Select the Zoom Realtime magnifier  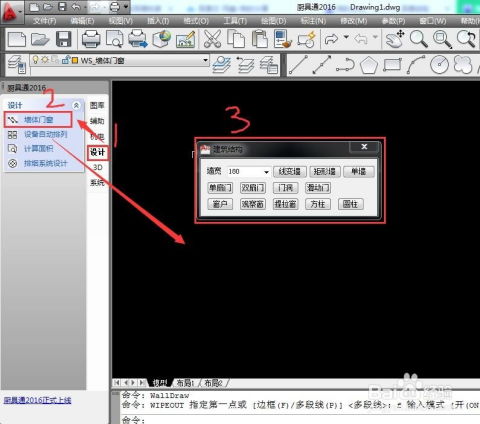tap(418, 39)
